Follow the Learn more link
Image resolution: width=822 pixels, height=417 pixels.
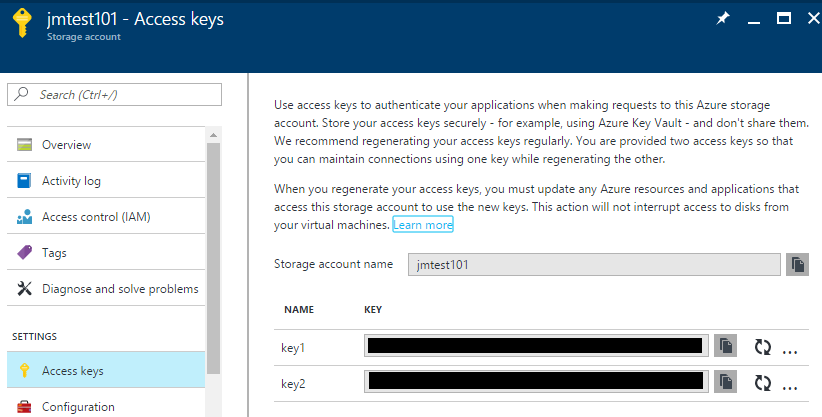click(x=423, y=225)
